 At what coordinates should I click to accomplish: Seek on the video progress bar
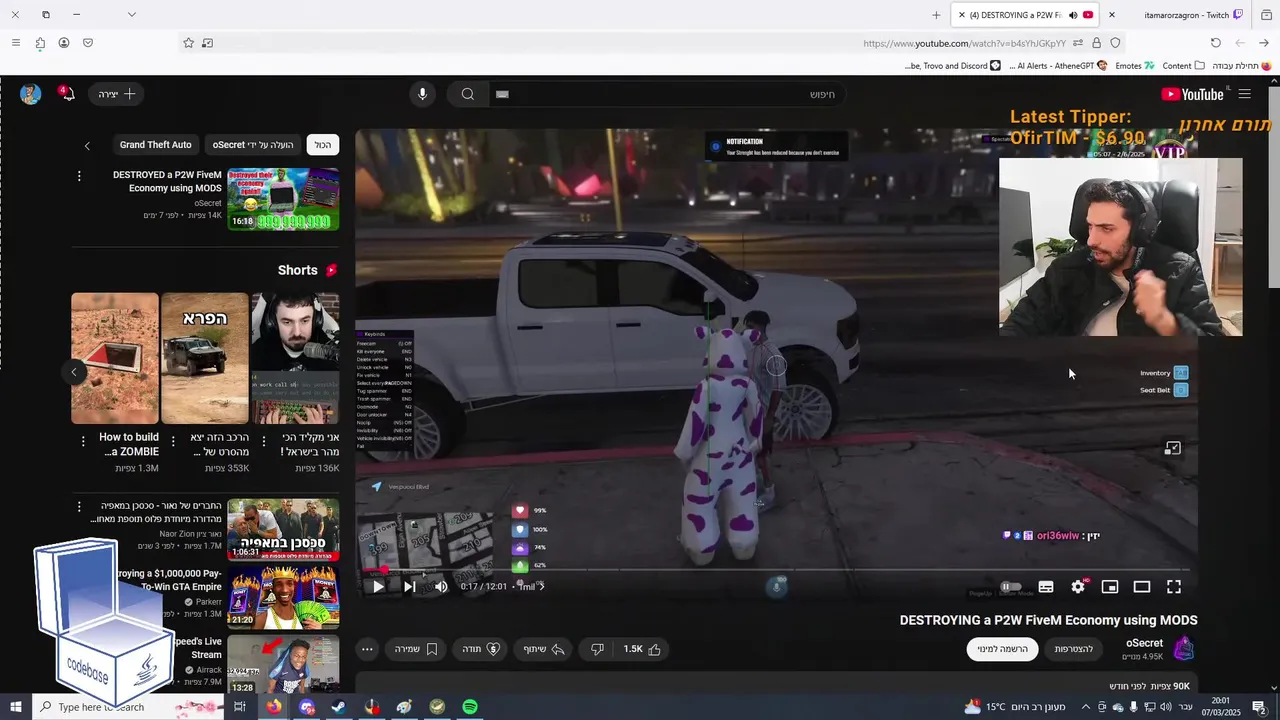(776, 570)
